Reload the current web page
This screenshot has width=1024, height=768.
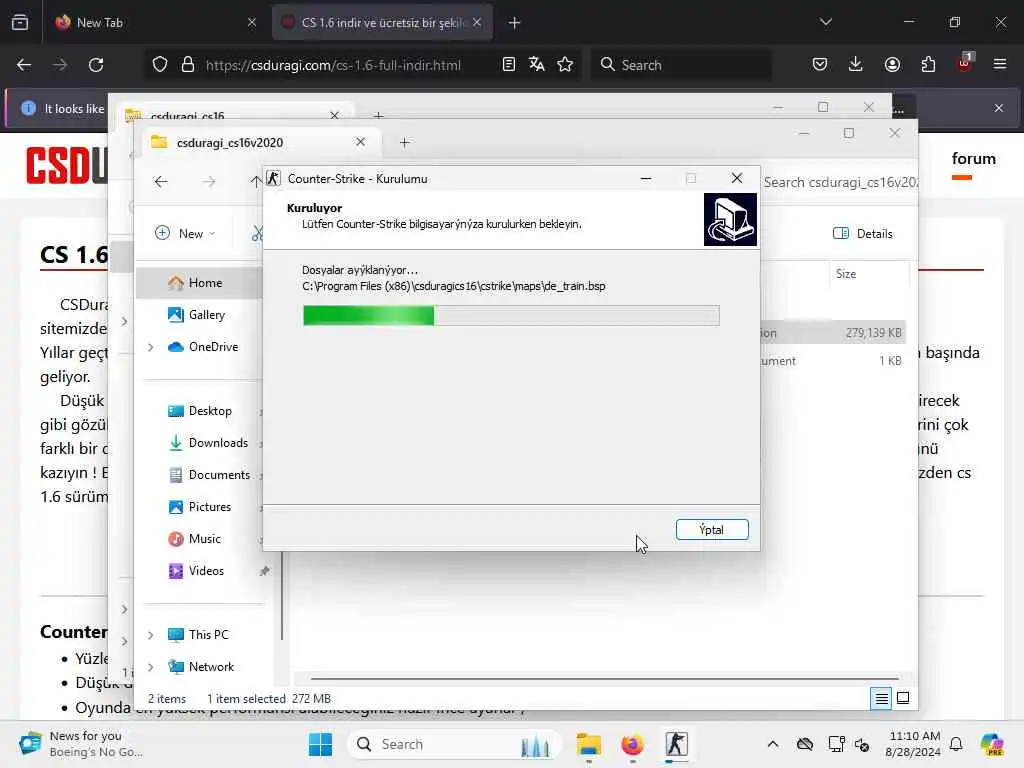pos(96,65)
